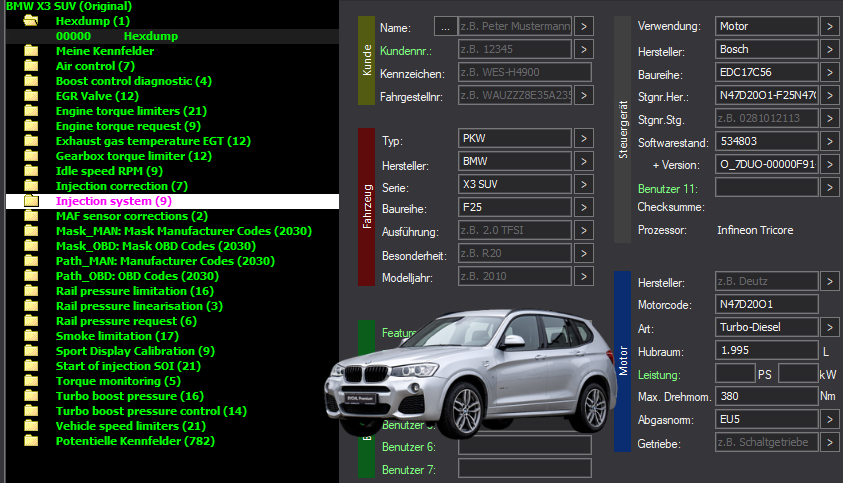
Task: Select Rail pressure request (6) folder
Action: (126, 322)
